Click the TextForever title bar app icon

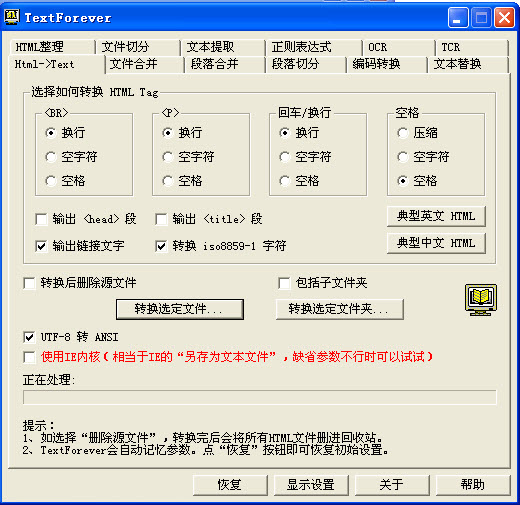(12, 17)
